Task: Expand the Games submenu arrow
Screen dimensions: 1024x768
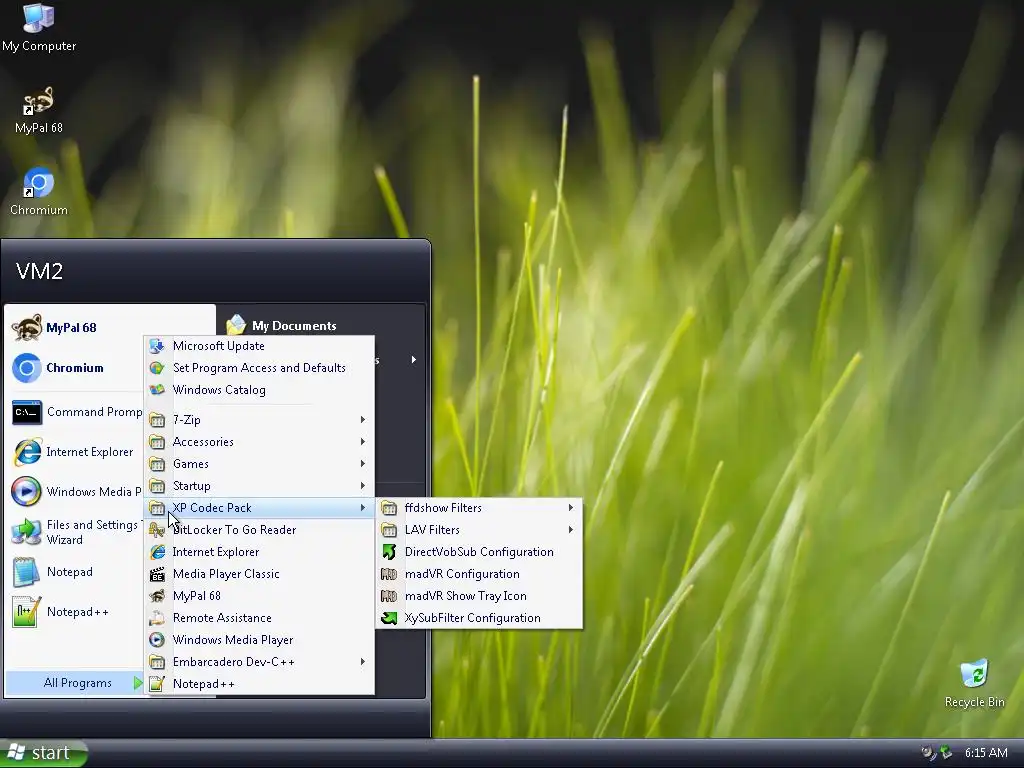Action: pos(362,464)
